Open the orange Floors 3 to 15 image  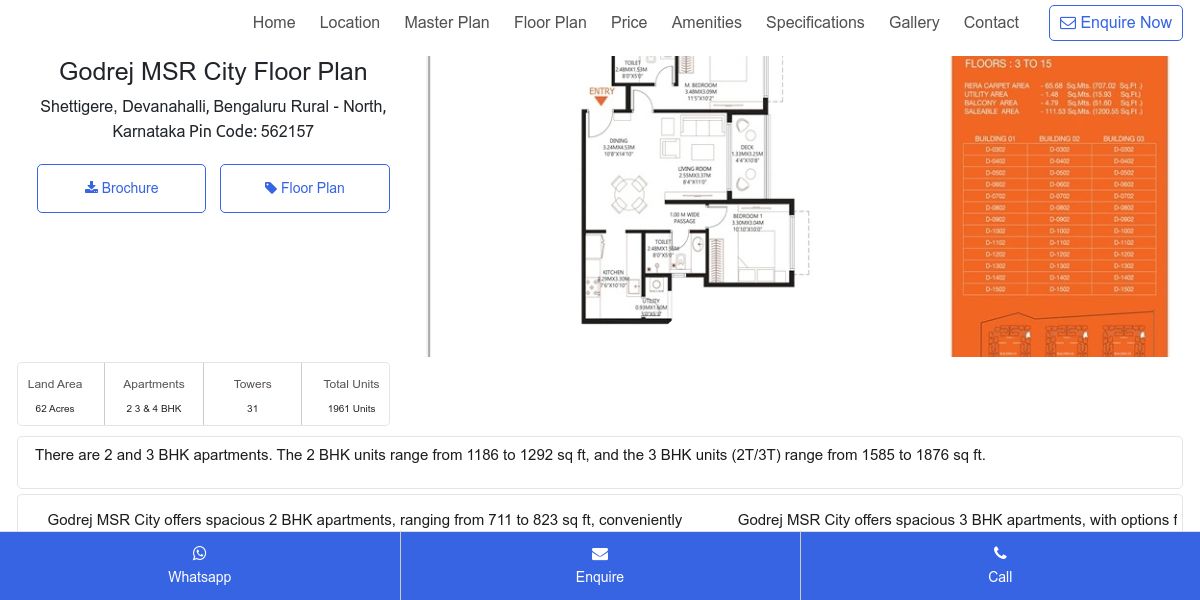1060,206
